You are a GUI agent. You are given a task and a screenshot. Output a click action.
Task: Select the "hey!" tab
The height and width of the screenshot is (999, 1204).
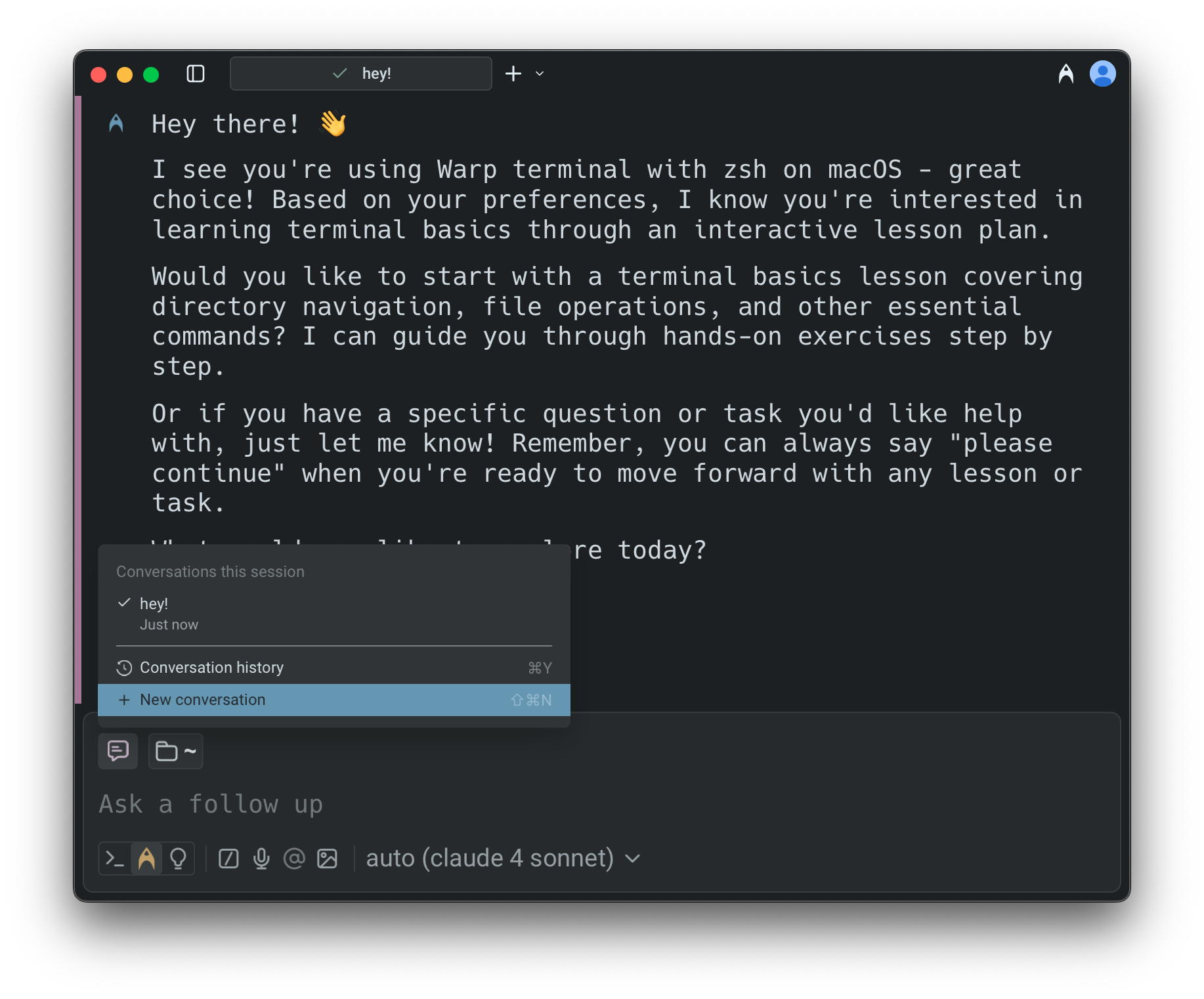click(x=361, y=74)
